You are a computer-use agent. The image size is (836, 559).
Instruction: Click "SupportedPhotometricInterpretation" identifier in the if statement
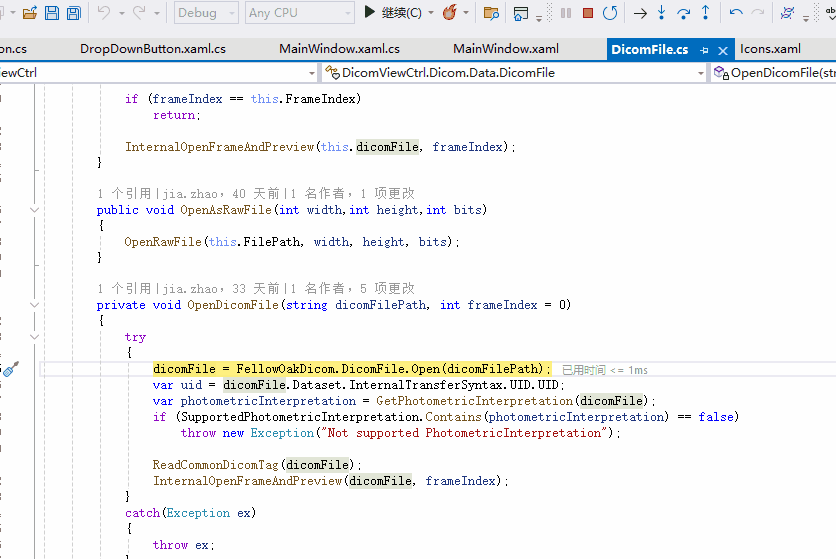tap(301, 417)
